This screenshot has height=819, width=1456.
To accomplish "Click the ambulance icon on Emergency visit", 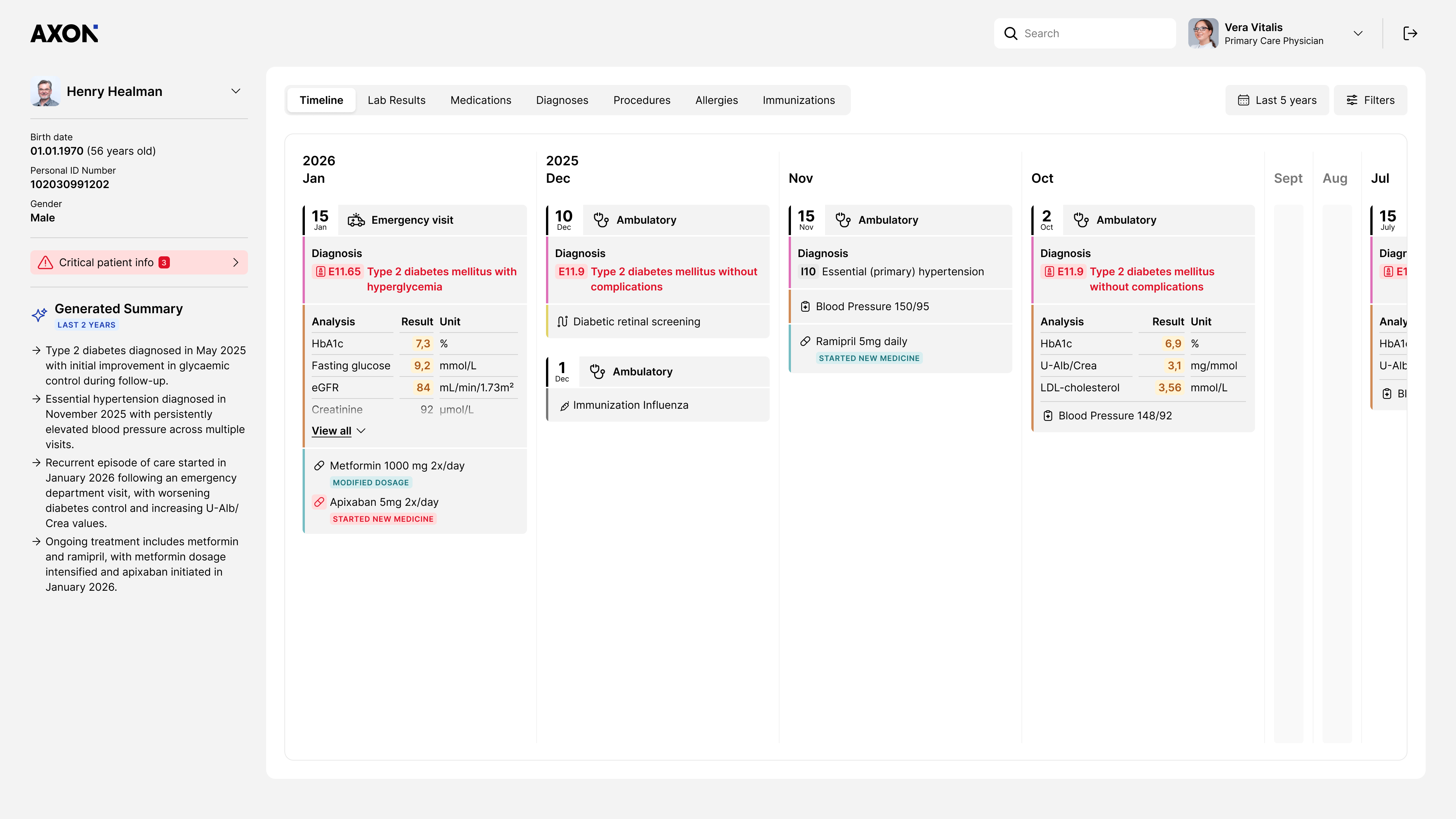I will 356,220.
